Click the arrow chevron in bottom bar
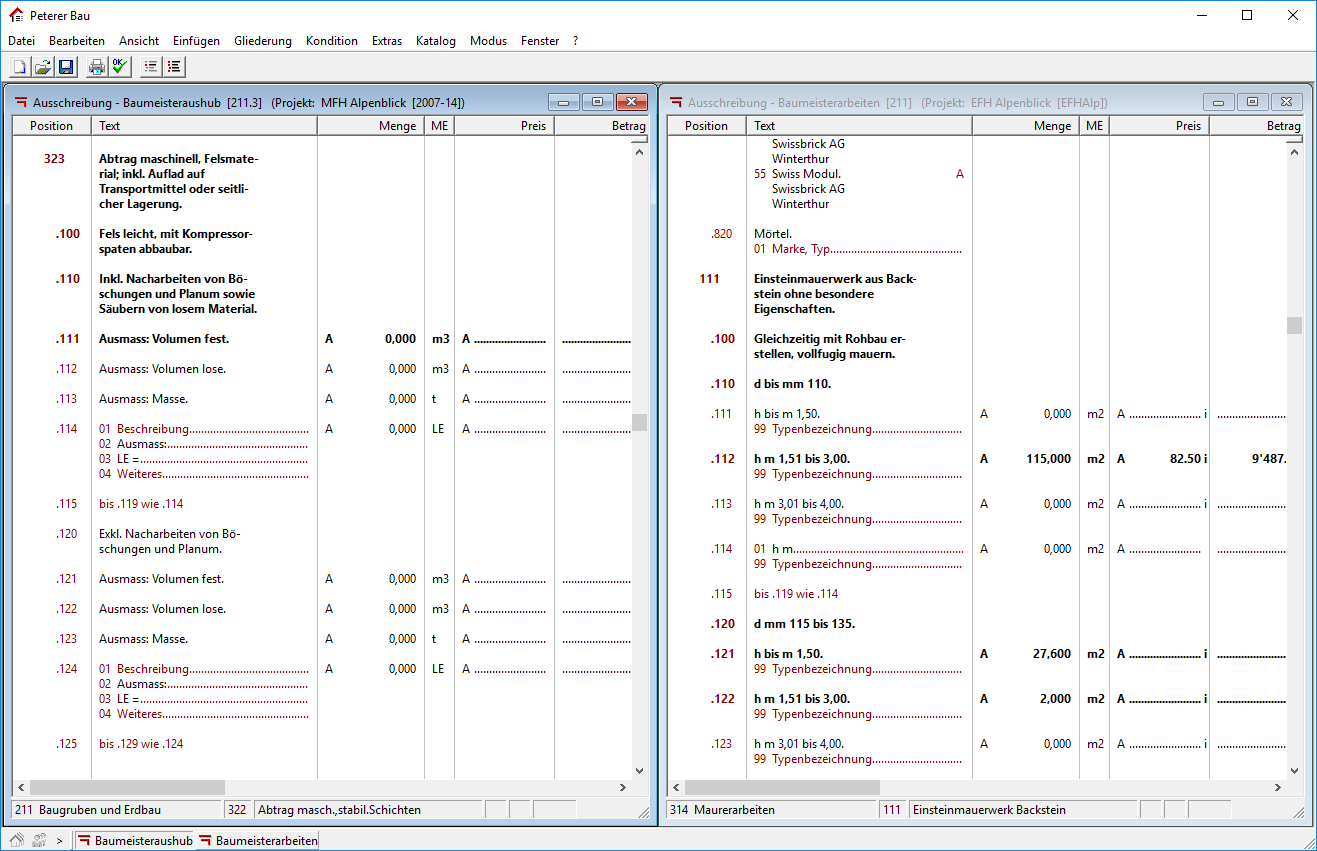This screenshot has height=851, width=1317. pyautogui.click(x=59, y=841)
